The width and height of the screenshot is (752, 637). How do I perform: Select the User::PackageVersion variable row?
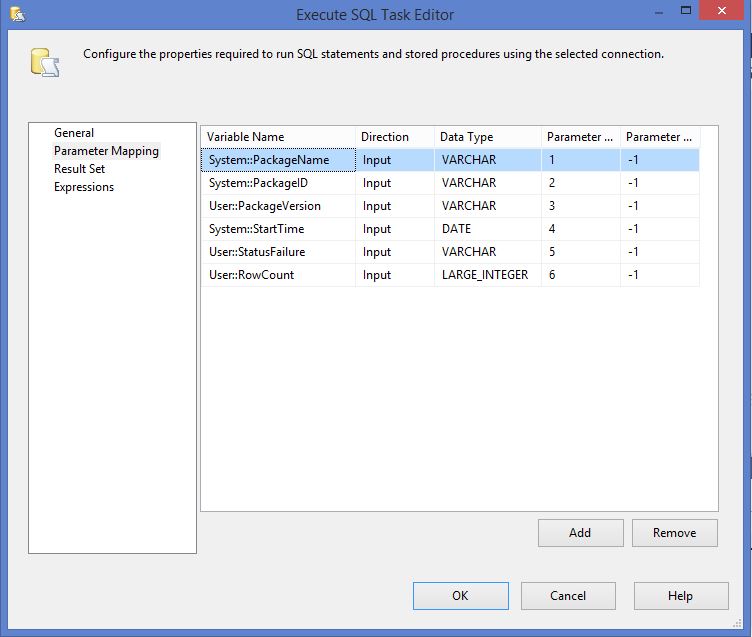pyautogui.click(x=265, y=206)
